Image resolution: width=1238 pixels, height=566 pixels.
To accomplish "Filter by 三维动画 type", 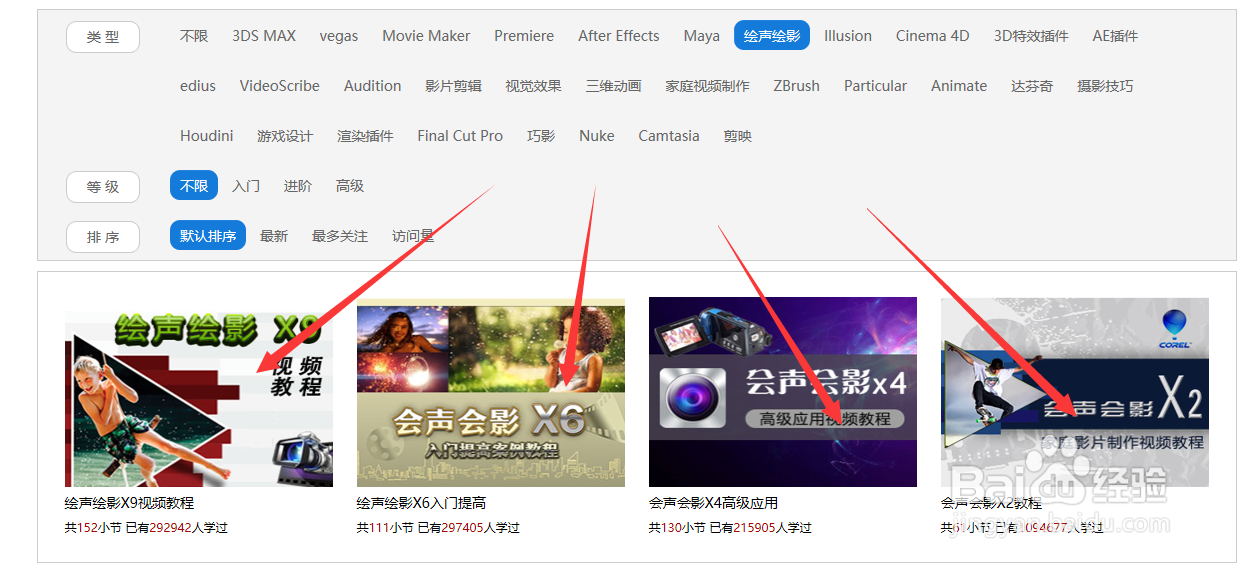I will pyautogui.click(x=614, y=86).
